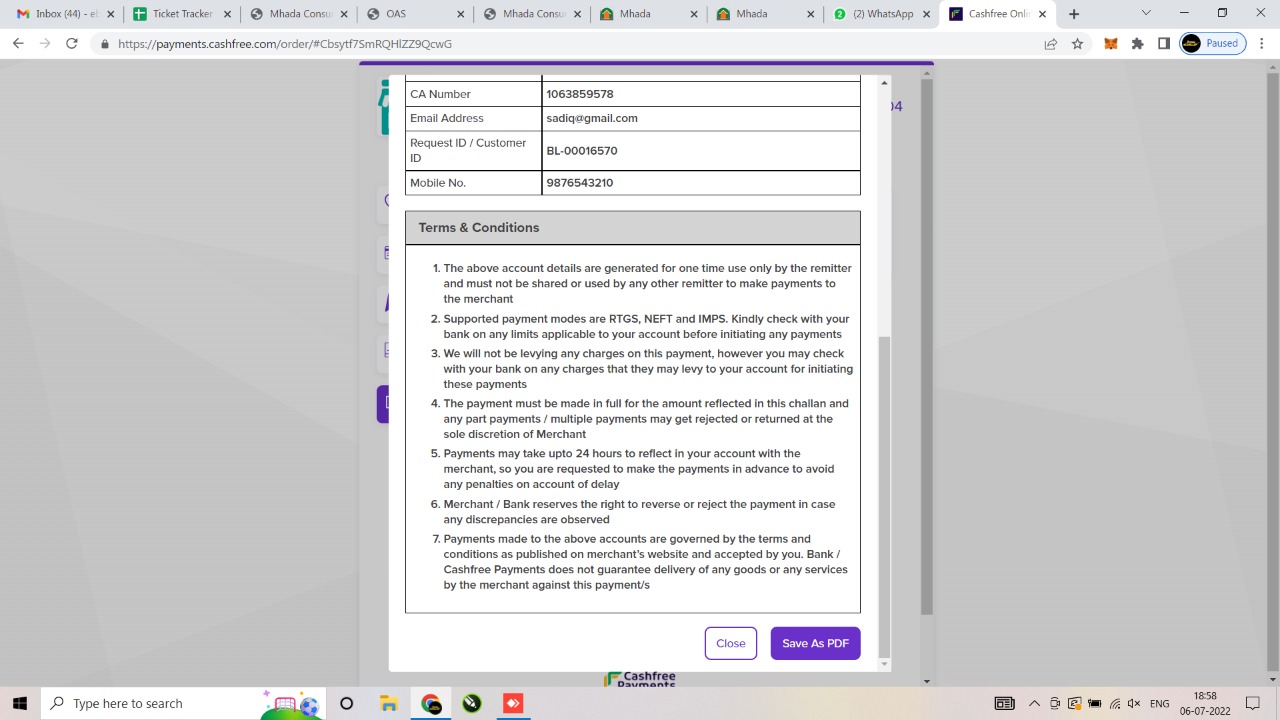Viewport: 1280px width, 720px height.
Task: Click the Terms & Conditions heading
Action: pyautogui.click(x=479, y=228)
